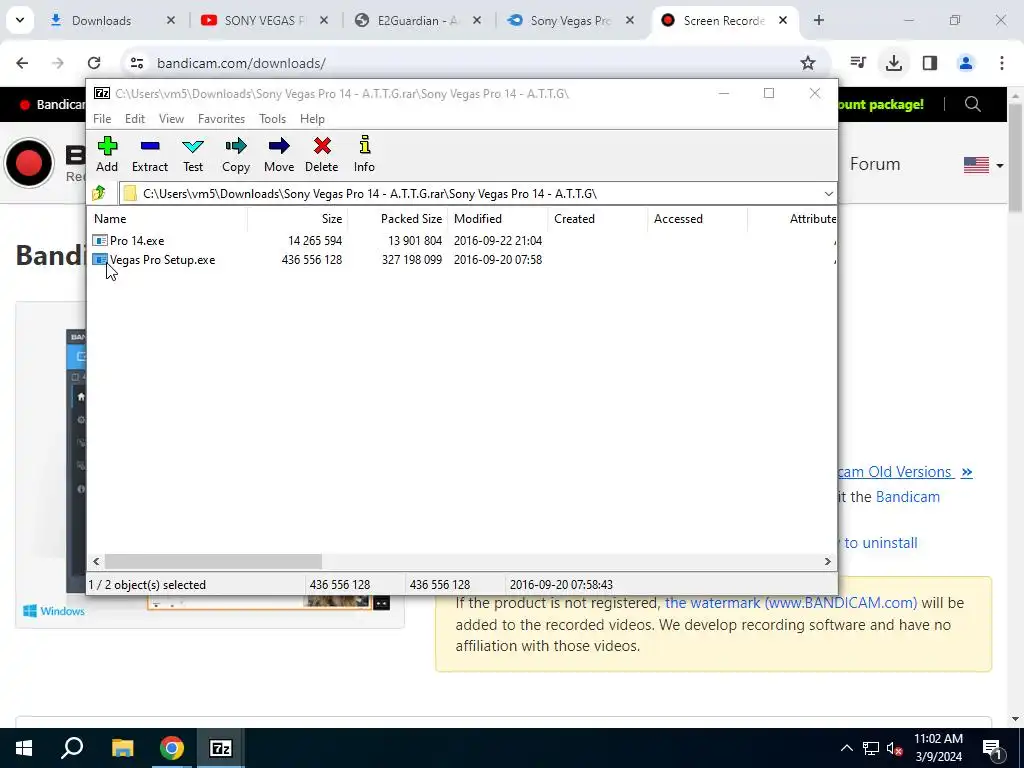
Task: Click the 7-Zip taskbar icon
Action: pos(221,748)
